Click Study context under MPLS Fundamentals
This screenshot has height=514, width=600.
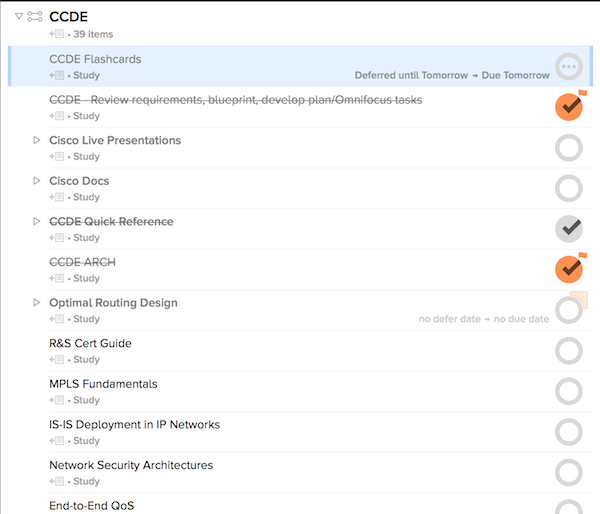click(x=86, y=400)
